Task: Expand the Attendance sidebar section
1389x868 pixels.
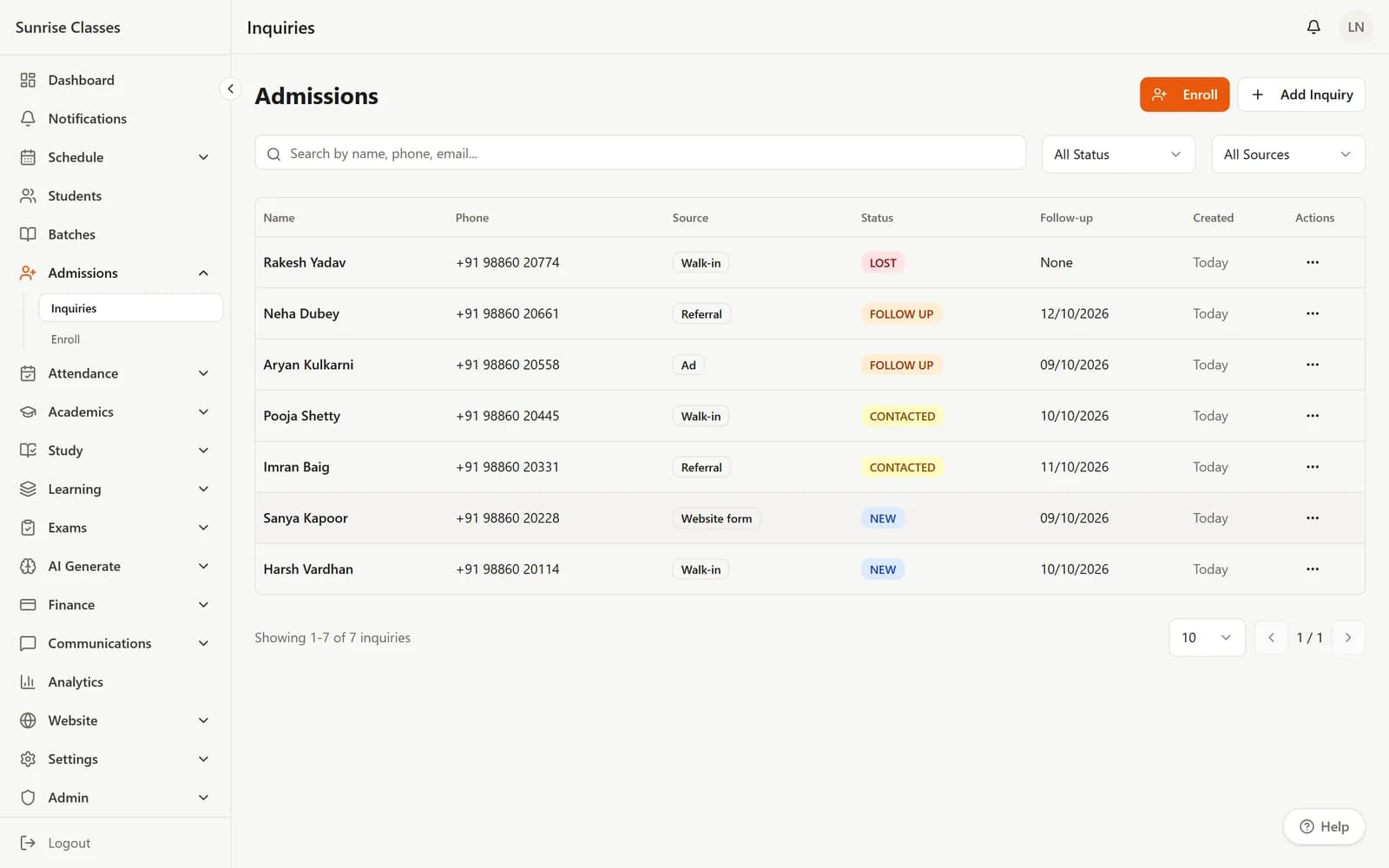Action: [115, 373]
